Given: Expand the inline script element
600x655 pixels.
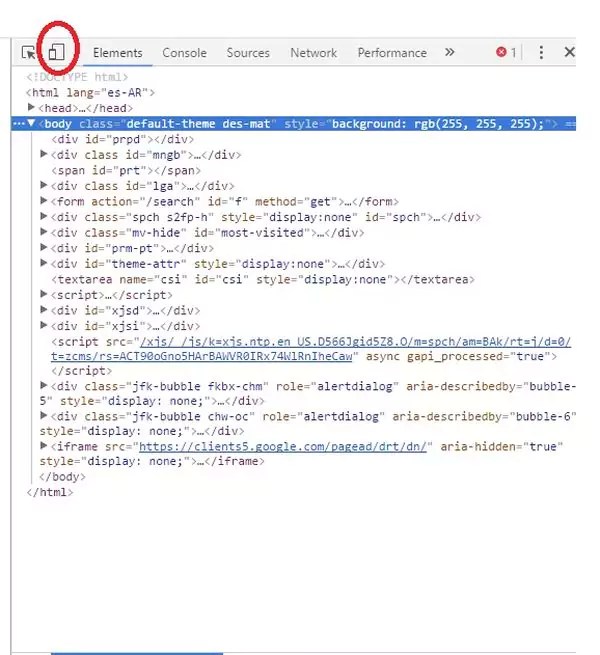Looking at the screenshot, I should pos(43,294).
